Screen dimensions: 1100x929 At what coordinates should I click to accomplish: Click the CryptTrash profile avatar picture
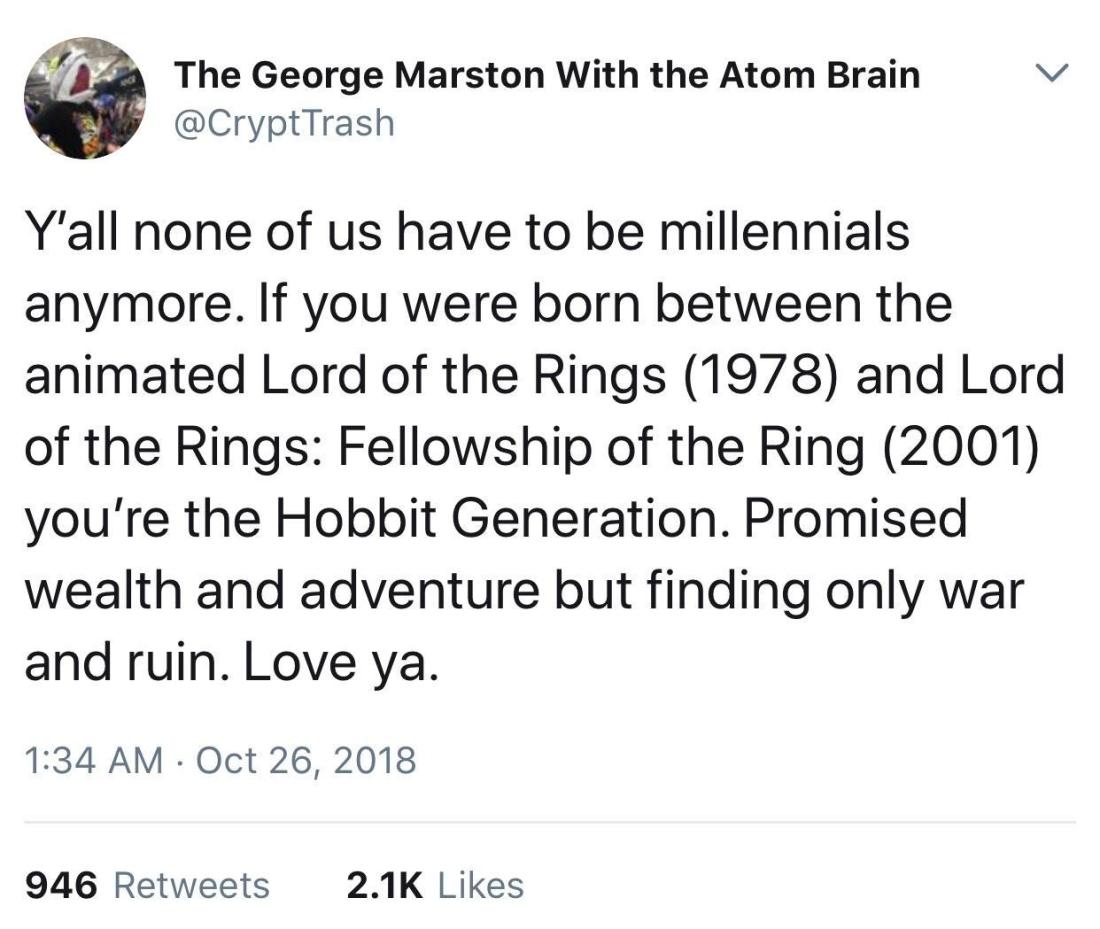(x=85, y=98)
